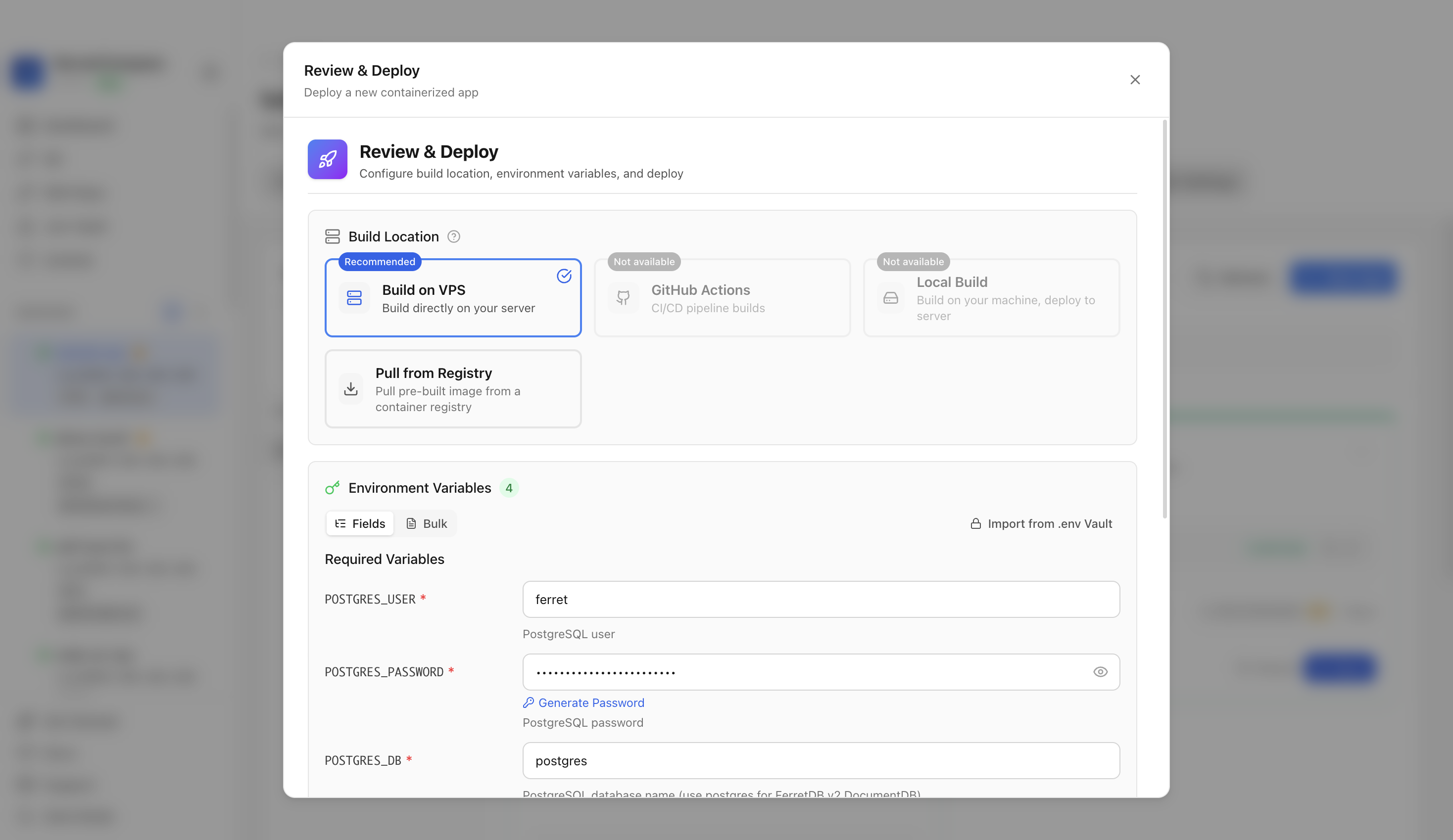
Task: Focus the POSTGRES_PASSWORD input field
Action: click(821, 672)
